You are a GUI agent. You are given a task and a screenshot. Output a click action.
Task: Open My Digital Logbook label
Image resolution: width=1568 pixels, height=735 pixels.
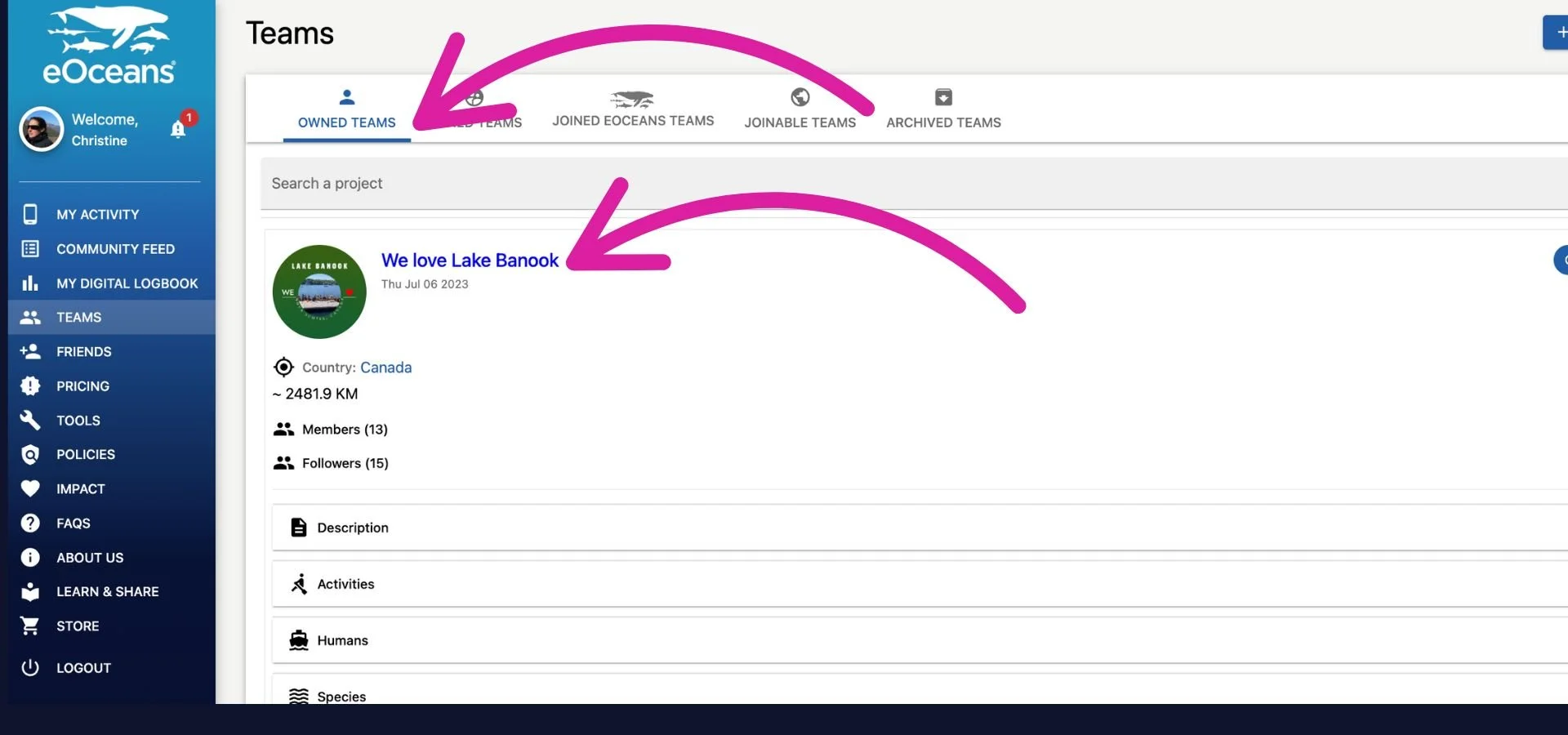[127, 283]
